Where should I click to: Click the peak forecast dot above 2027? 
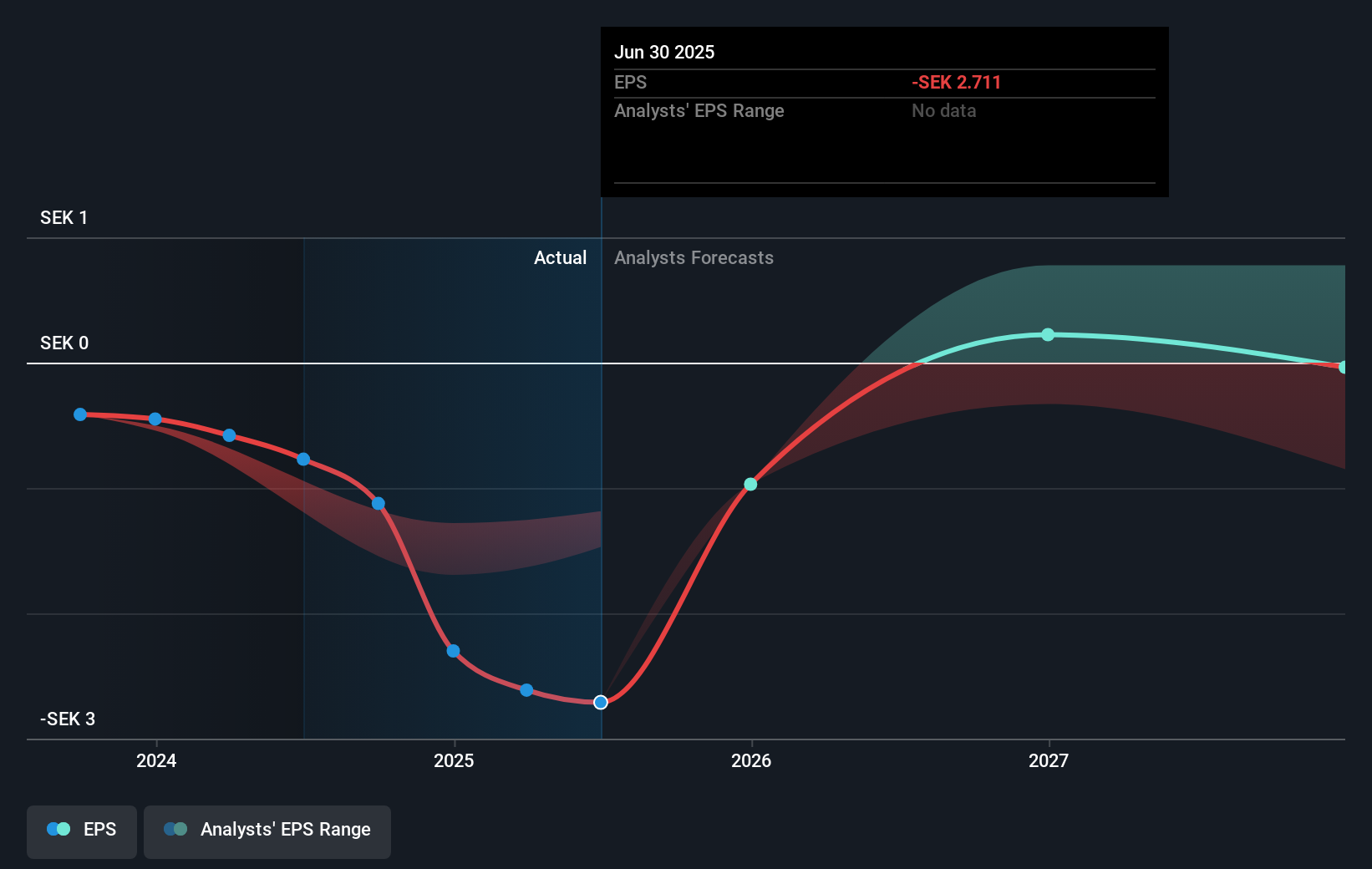pos(1047,334)
